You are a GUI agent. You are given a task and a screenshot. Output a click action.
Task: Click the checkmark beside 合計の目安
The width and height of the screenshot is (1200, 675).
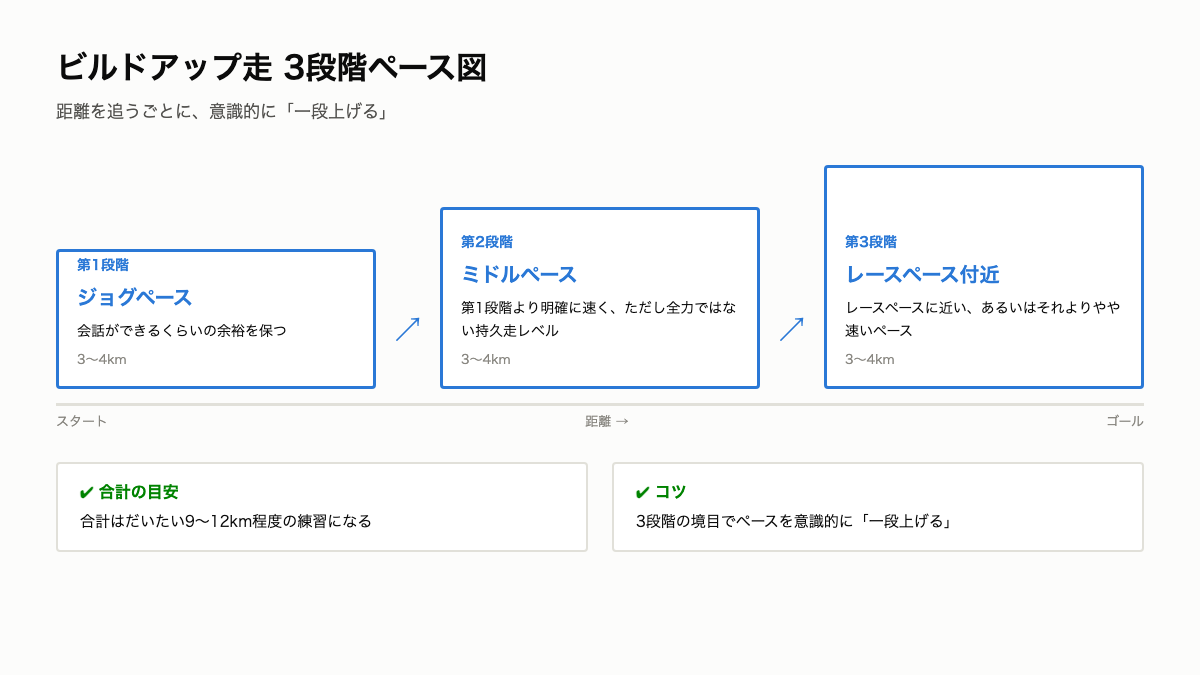pyautogui.click(x=87, y=492)
